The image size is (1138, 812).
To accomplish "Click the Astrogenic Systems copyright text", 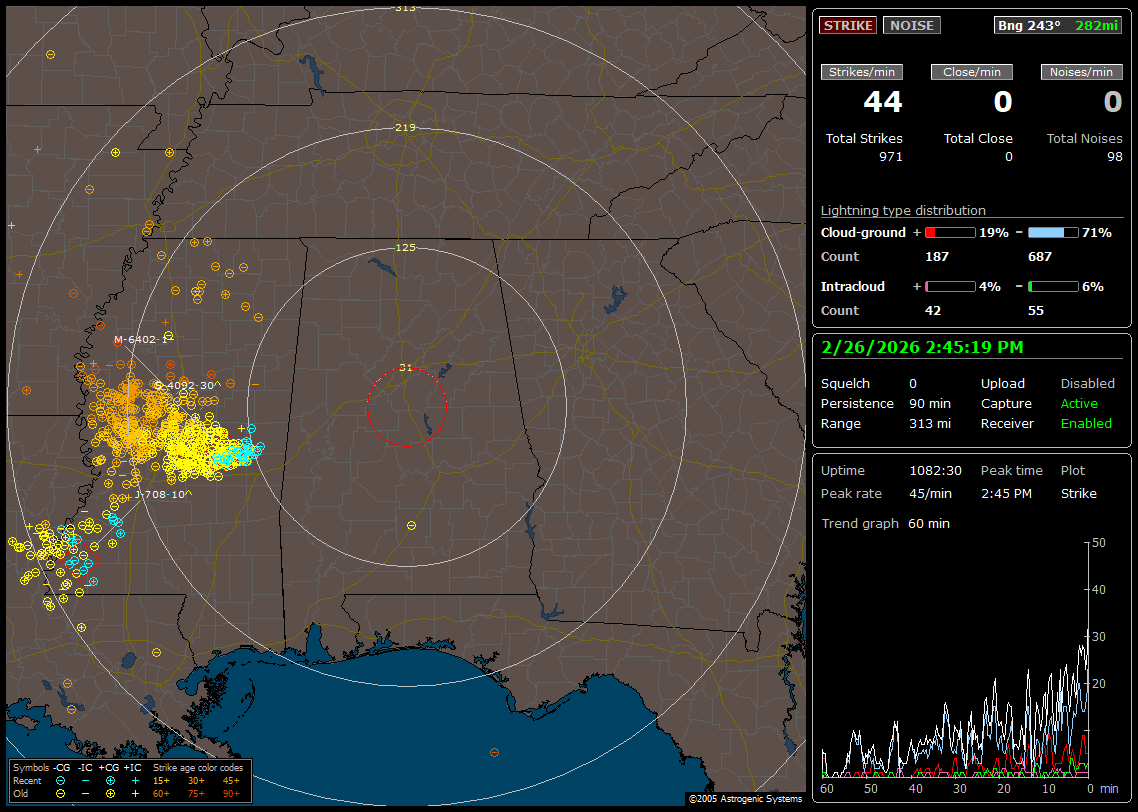I will click(744, 799).
